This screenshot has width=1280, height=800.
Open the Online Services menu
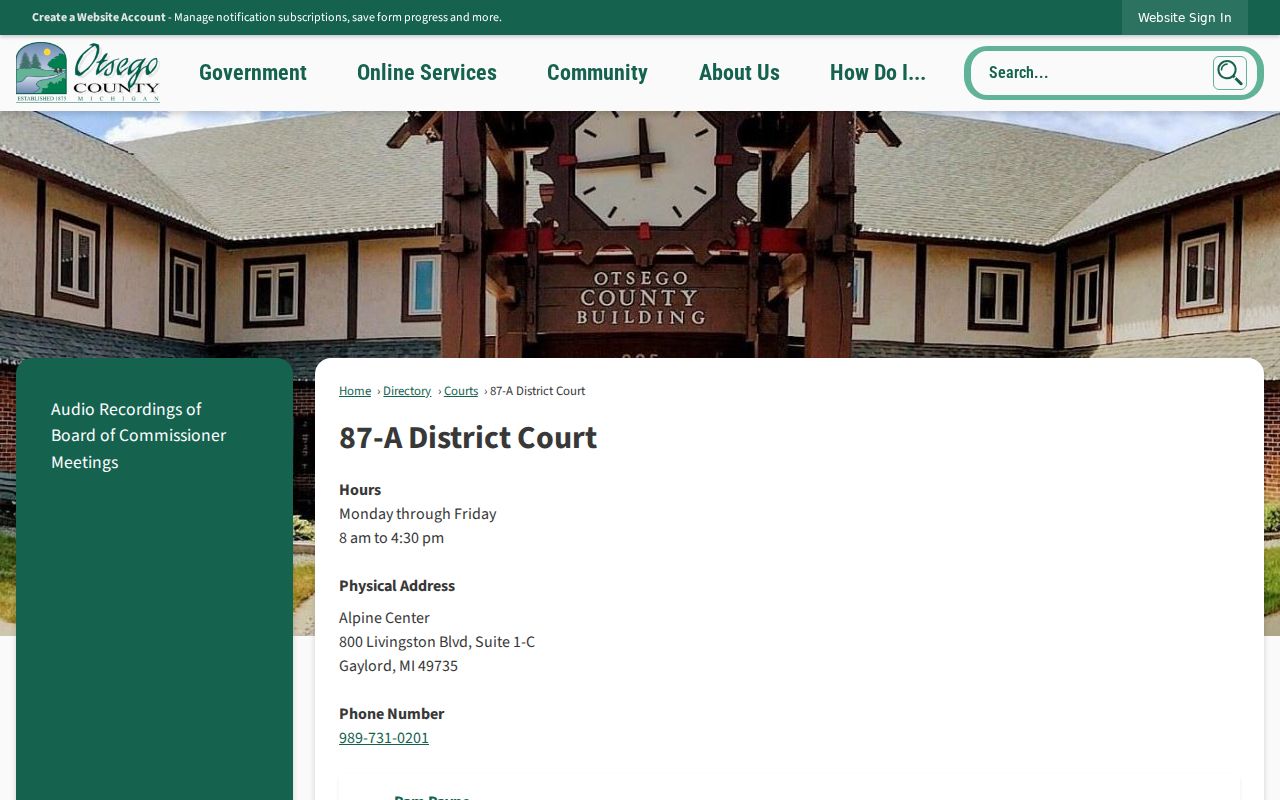427,73
